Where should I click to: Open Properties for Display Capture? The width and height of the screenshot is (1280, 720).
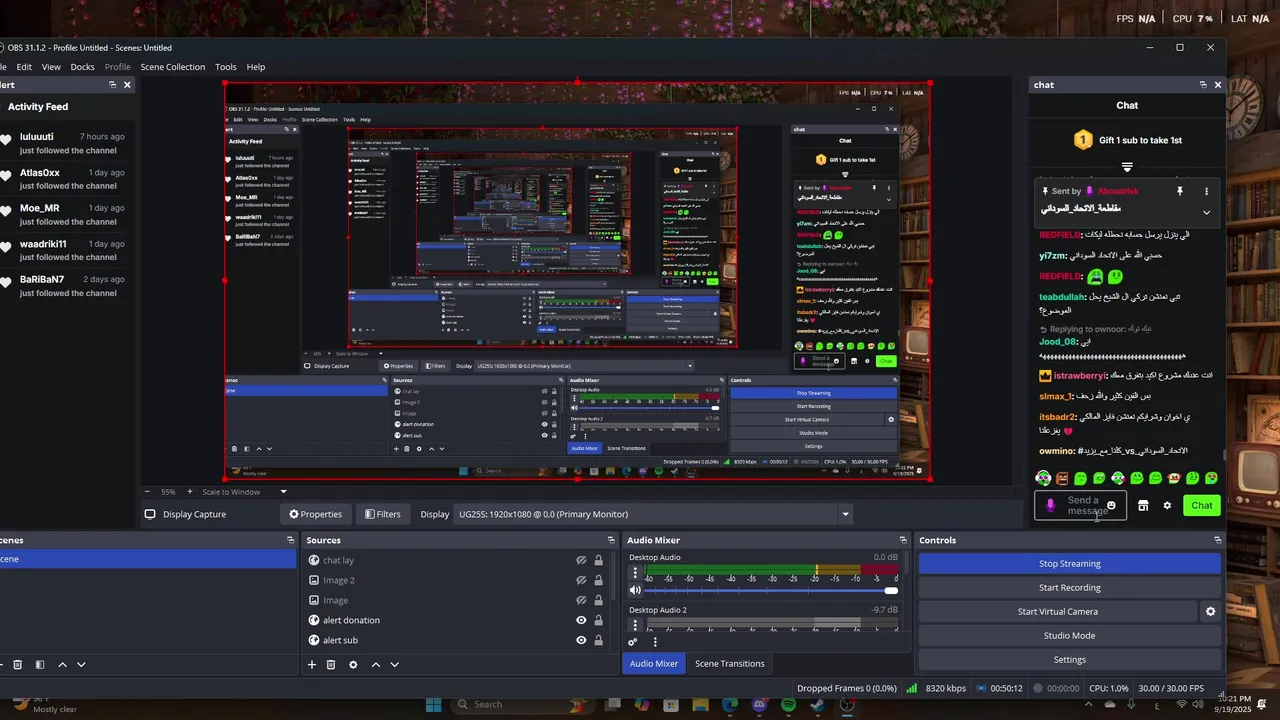pyautogui.click(x=315, y=514)
